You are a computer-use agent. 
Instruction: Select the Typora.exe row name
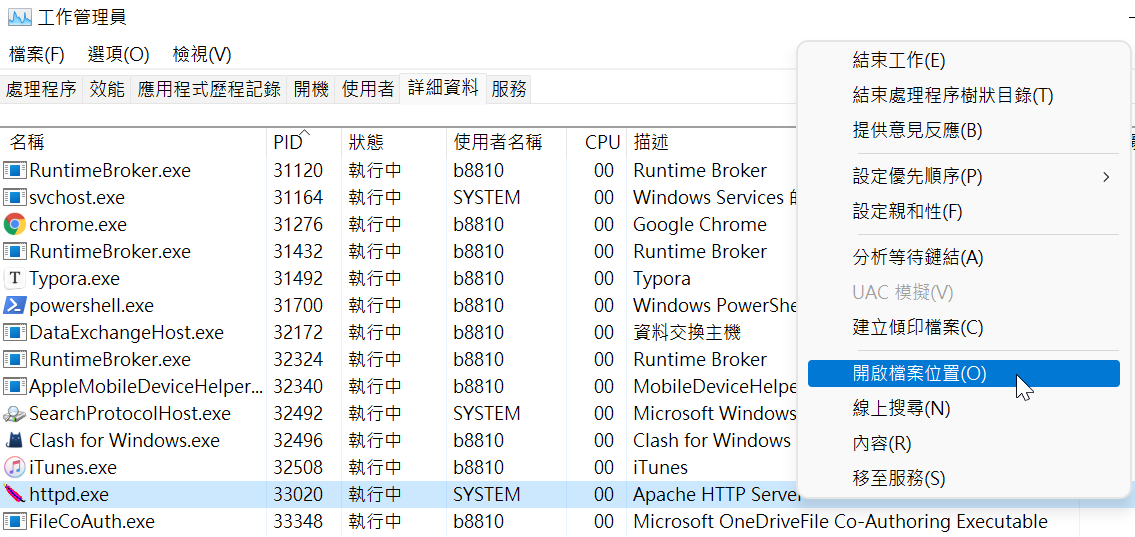[x=75, y=279]
